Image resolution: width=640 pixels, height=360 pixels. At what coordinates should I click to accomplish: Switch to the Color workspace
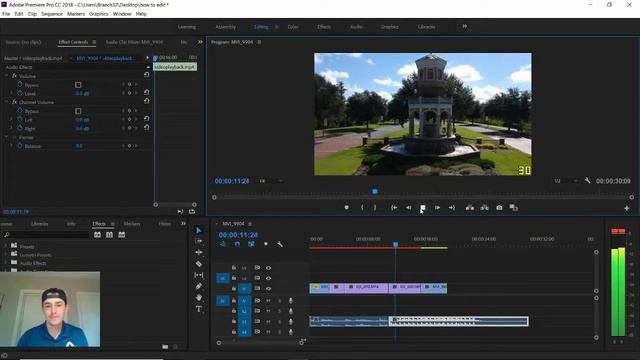click(x=293, y=27)
